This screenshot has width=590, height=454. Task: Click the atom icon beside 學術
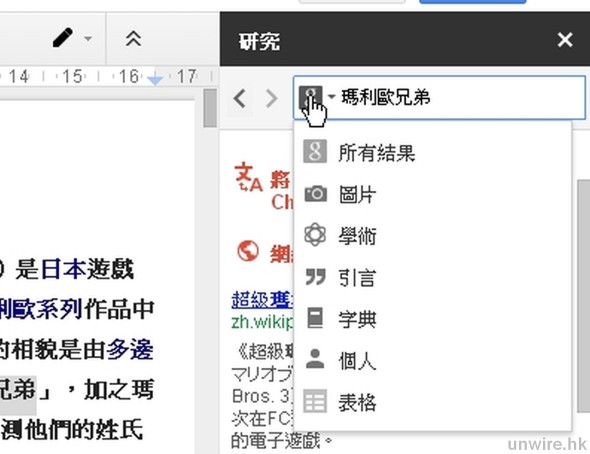315,235
